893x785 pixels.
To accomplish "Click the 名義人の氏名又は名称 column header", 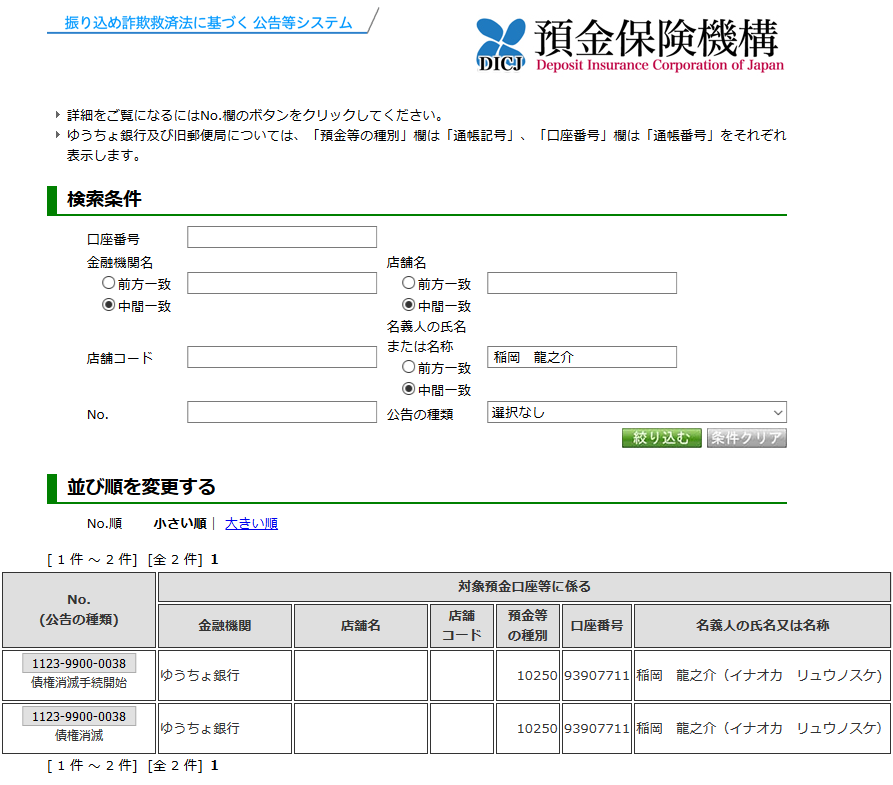I will tap(762, 625).
